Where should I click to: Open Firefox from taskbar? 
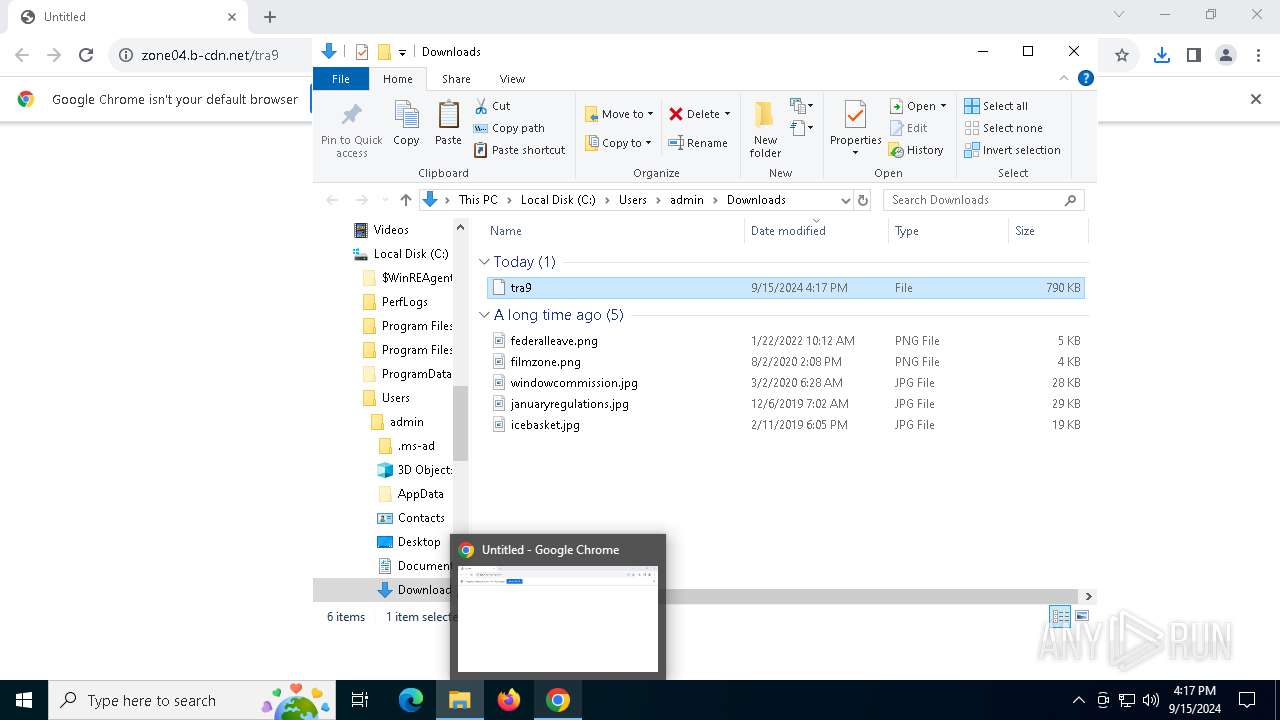(x=509, y=700)
